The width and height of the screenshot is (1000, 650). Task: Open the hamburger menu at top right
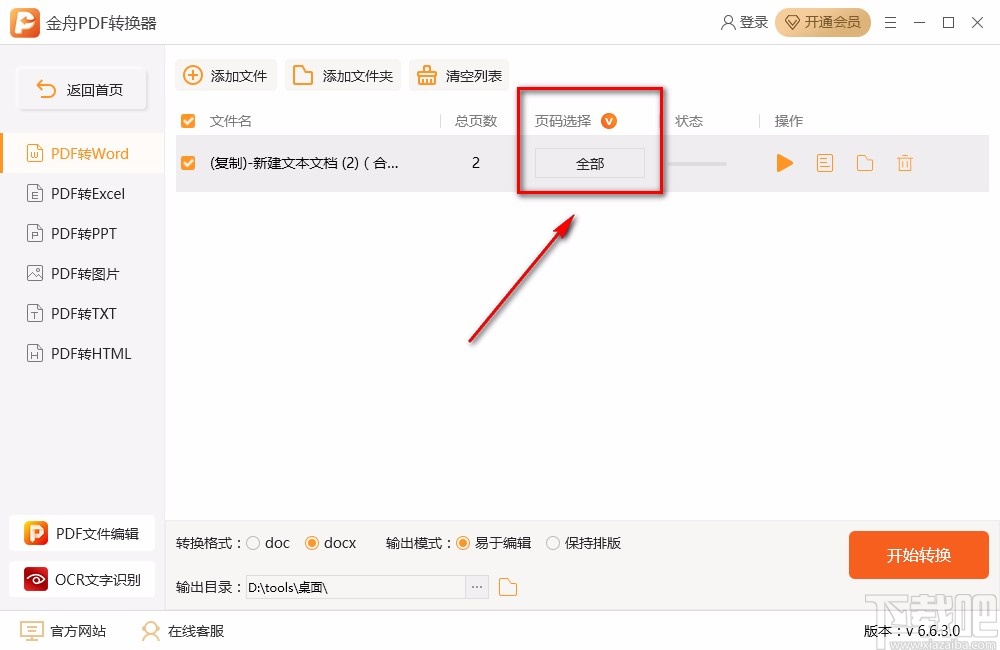click(891, 22)
